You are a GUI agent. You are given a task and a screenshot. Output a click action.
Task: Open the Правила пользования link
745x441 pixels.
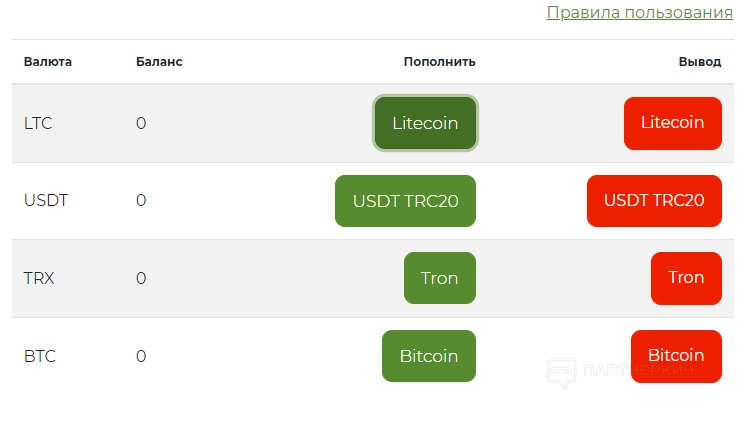[639, 13]
